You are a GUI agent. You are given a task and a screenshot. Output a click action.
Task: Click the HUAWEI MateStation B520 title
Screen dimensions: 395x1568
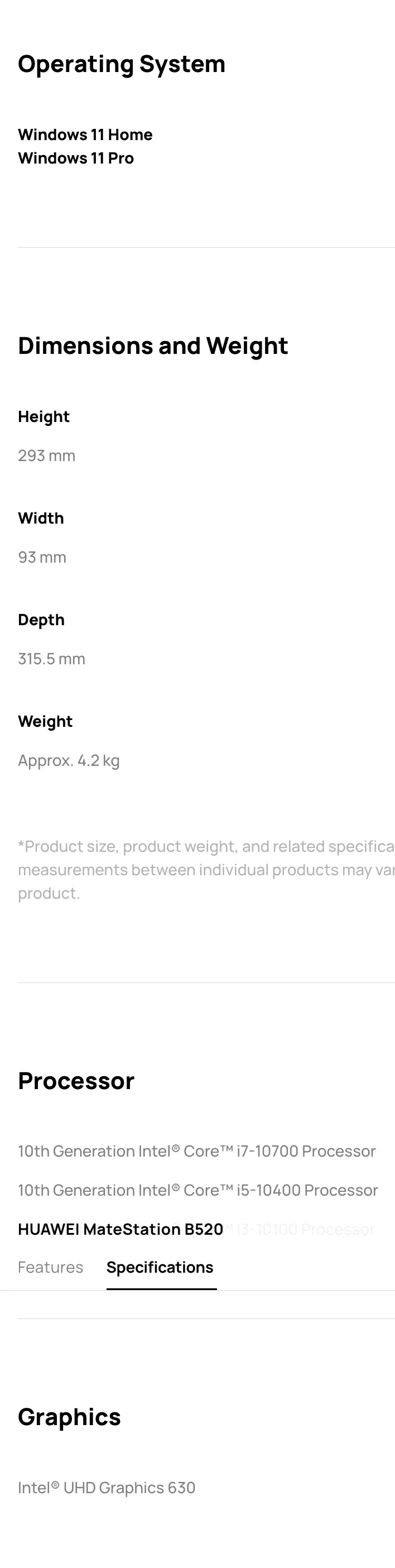tap(120, 1229)
